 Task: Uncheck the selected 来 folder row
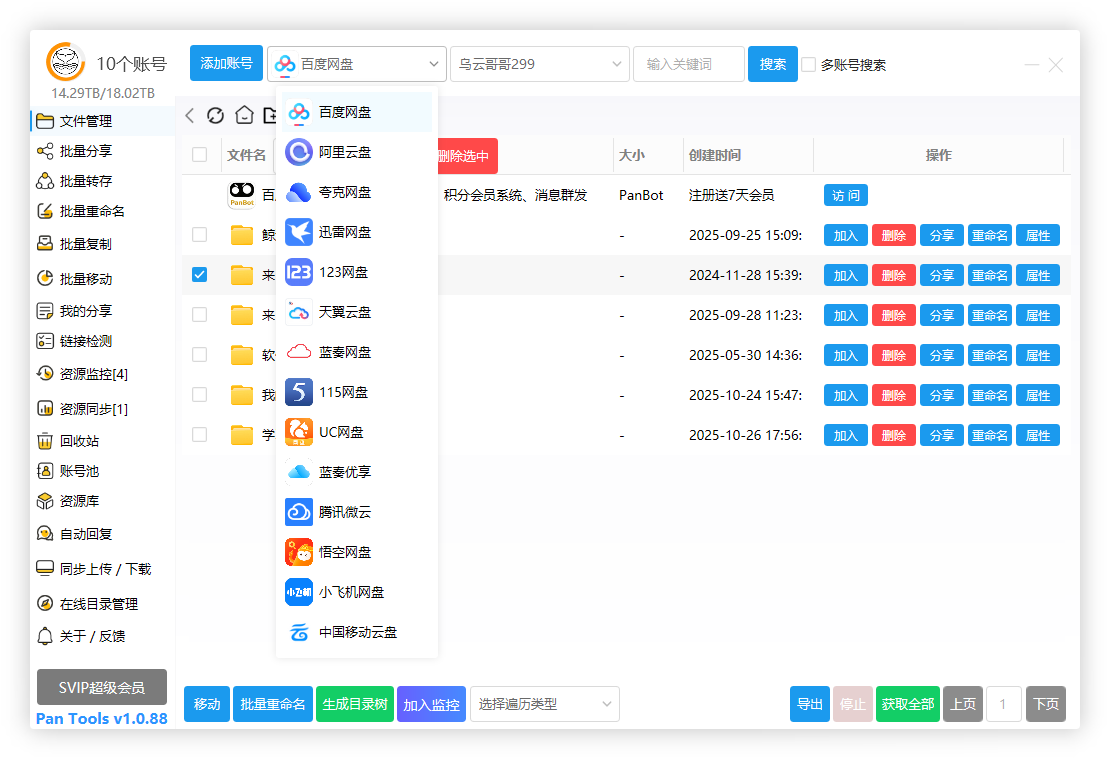(199, 274)
